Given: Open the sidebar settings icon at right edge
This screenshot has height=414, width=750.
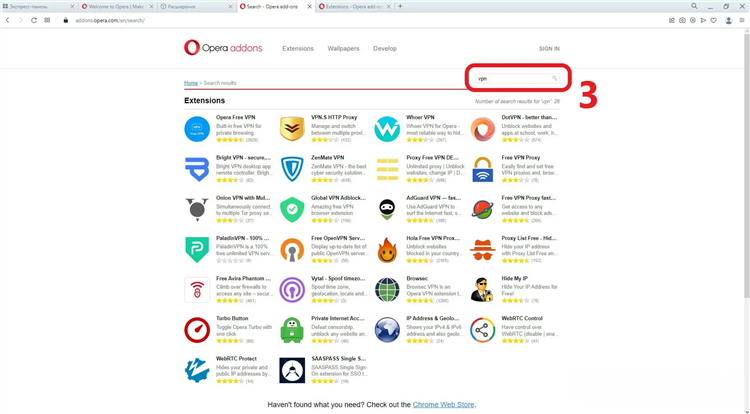Looking at the screenshot, I should (742, 20).
